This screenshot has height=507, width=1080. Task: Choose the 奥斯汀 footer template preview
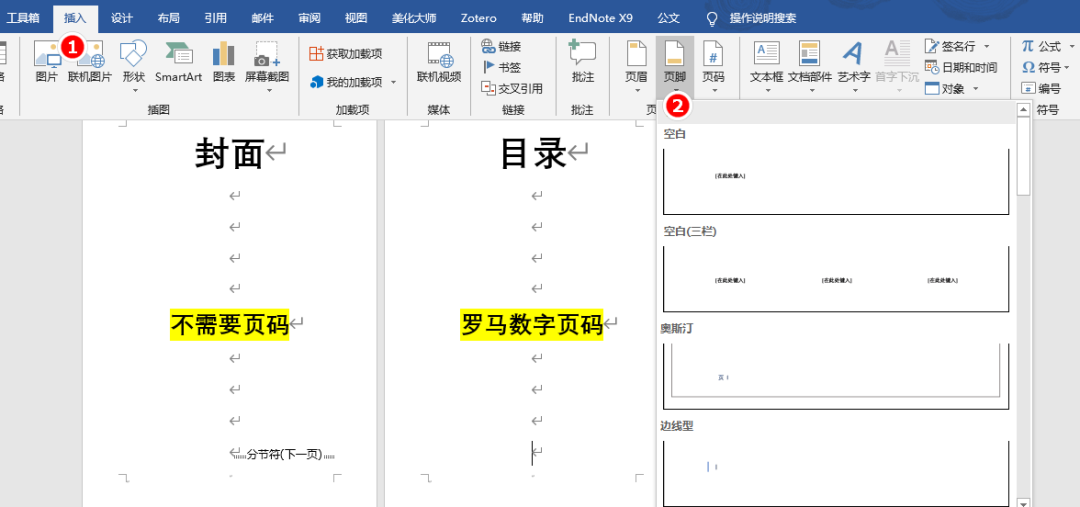point(835,375)
